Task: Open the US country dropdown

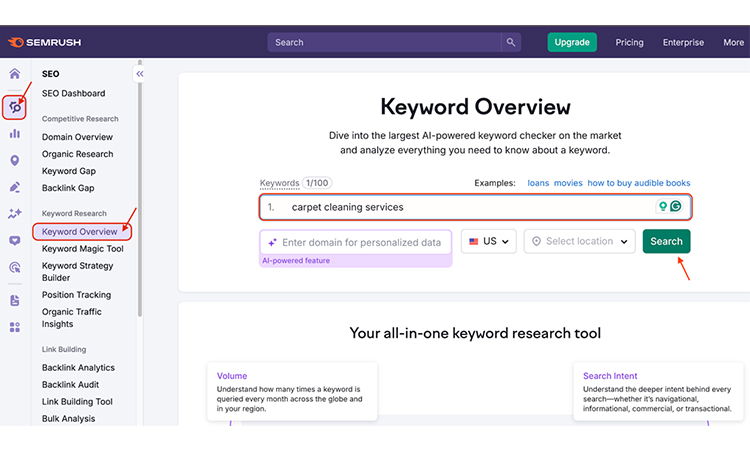Action: [489, 241]
